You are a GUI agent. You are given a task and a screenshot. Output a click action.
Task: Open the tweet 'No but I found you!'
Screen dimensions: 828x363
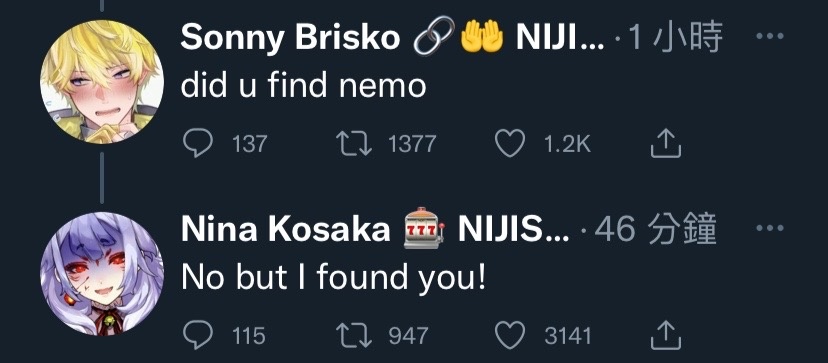coord(333,278)
